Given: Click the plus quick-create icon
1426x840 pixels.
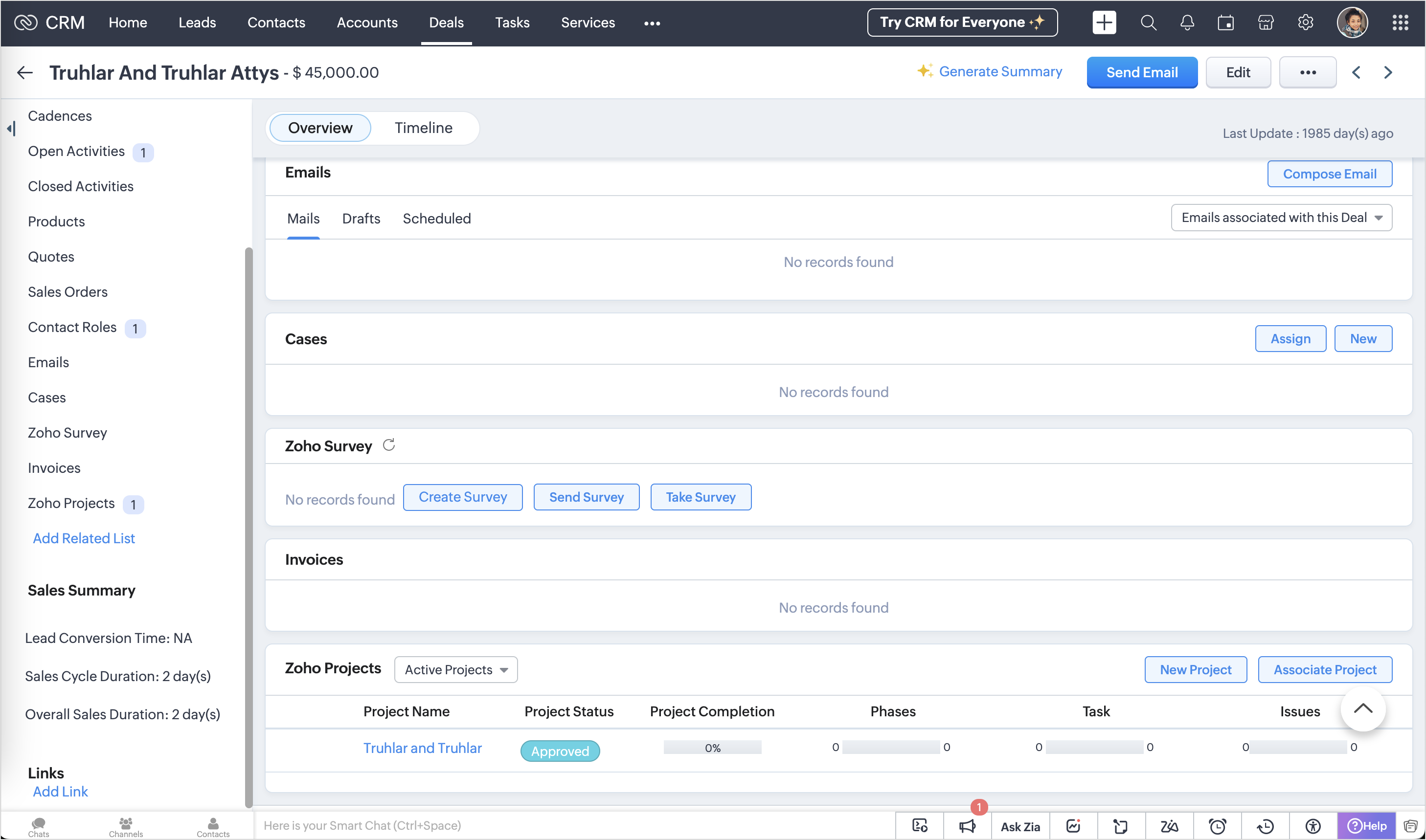Looking at the screenshot, I should (x=1104, y=22).
